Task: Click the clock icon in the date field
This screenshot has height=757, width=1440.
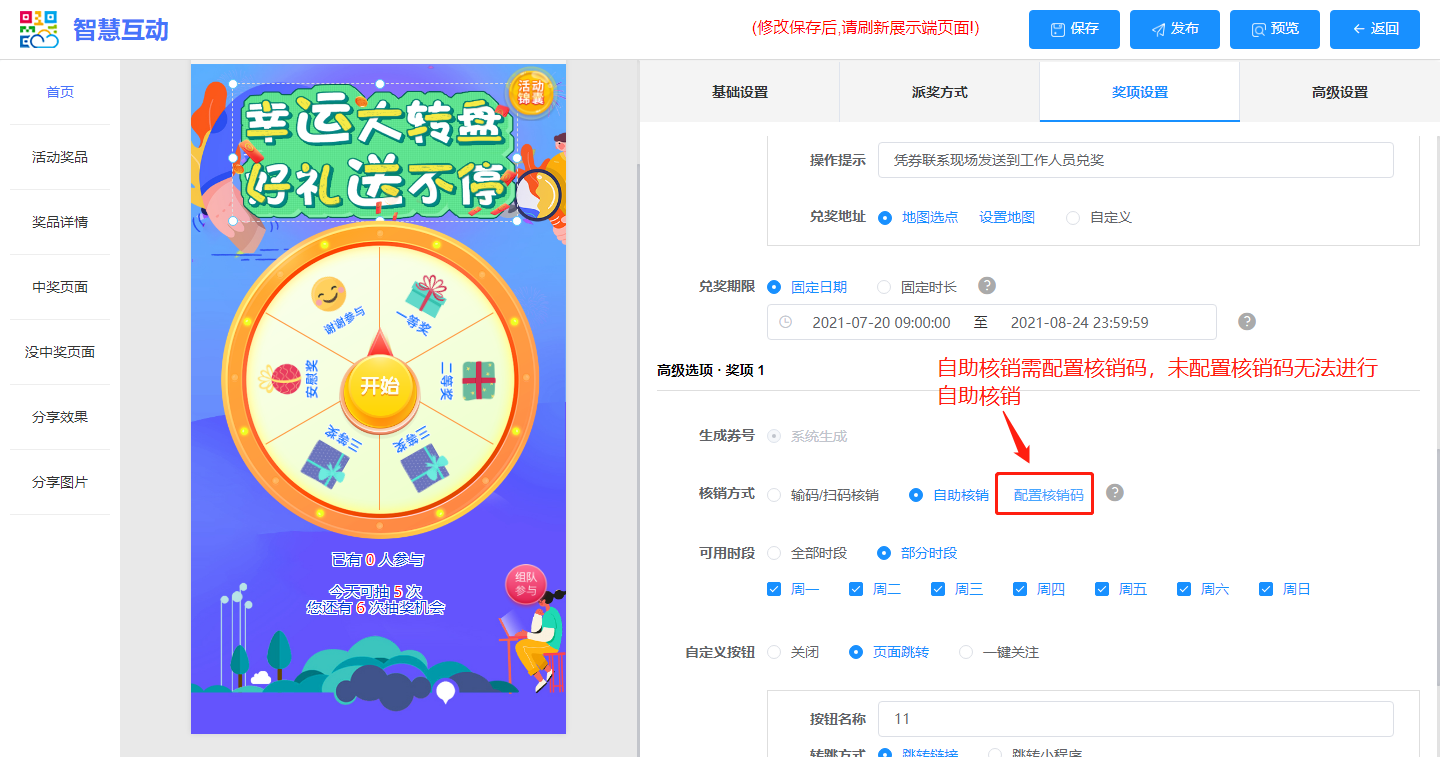Action: (786, 322)
